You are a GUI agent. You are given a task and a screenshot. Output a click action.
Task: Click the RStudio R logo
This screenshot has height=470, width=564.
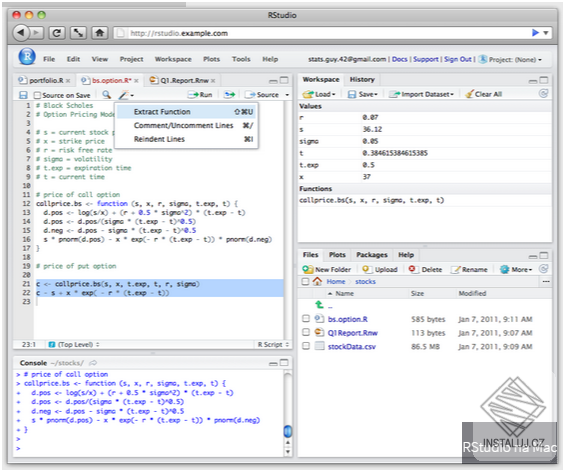tap(27, 56)
